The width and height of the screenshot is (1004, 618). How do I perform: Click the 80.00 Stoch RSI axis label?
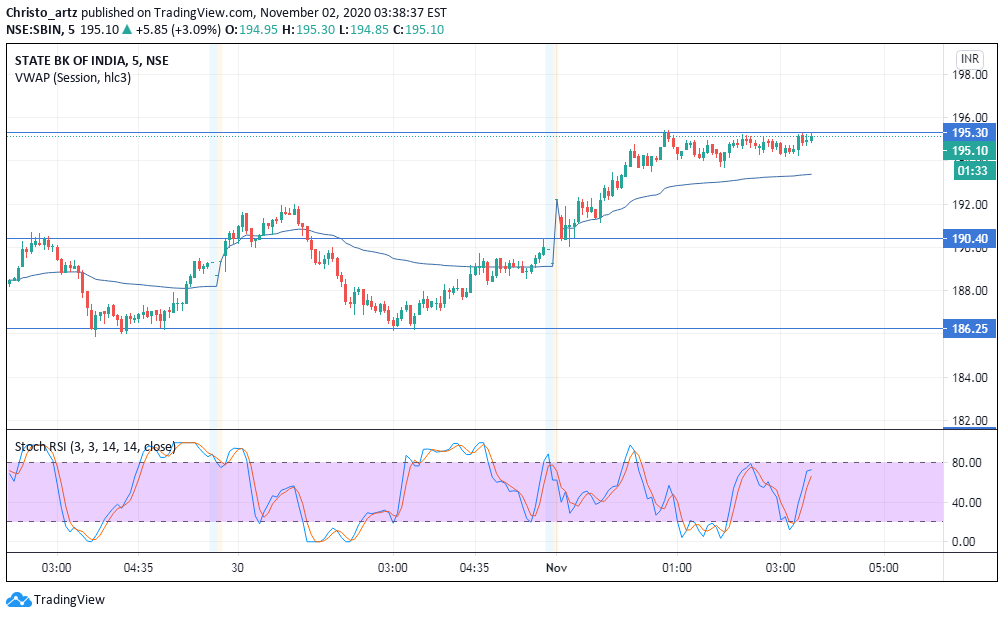966,463
